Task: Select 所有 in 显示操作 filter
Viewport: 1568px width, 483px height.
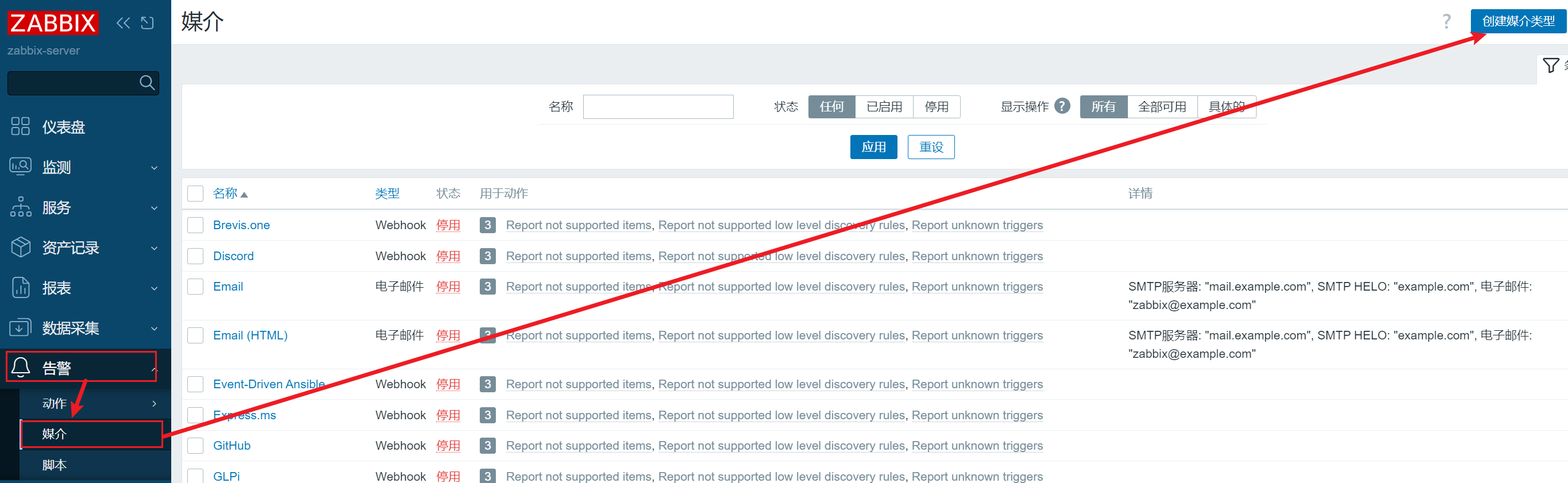Action: click(1103, 107)
